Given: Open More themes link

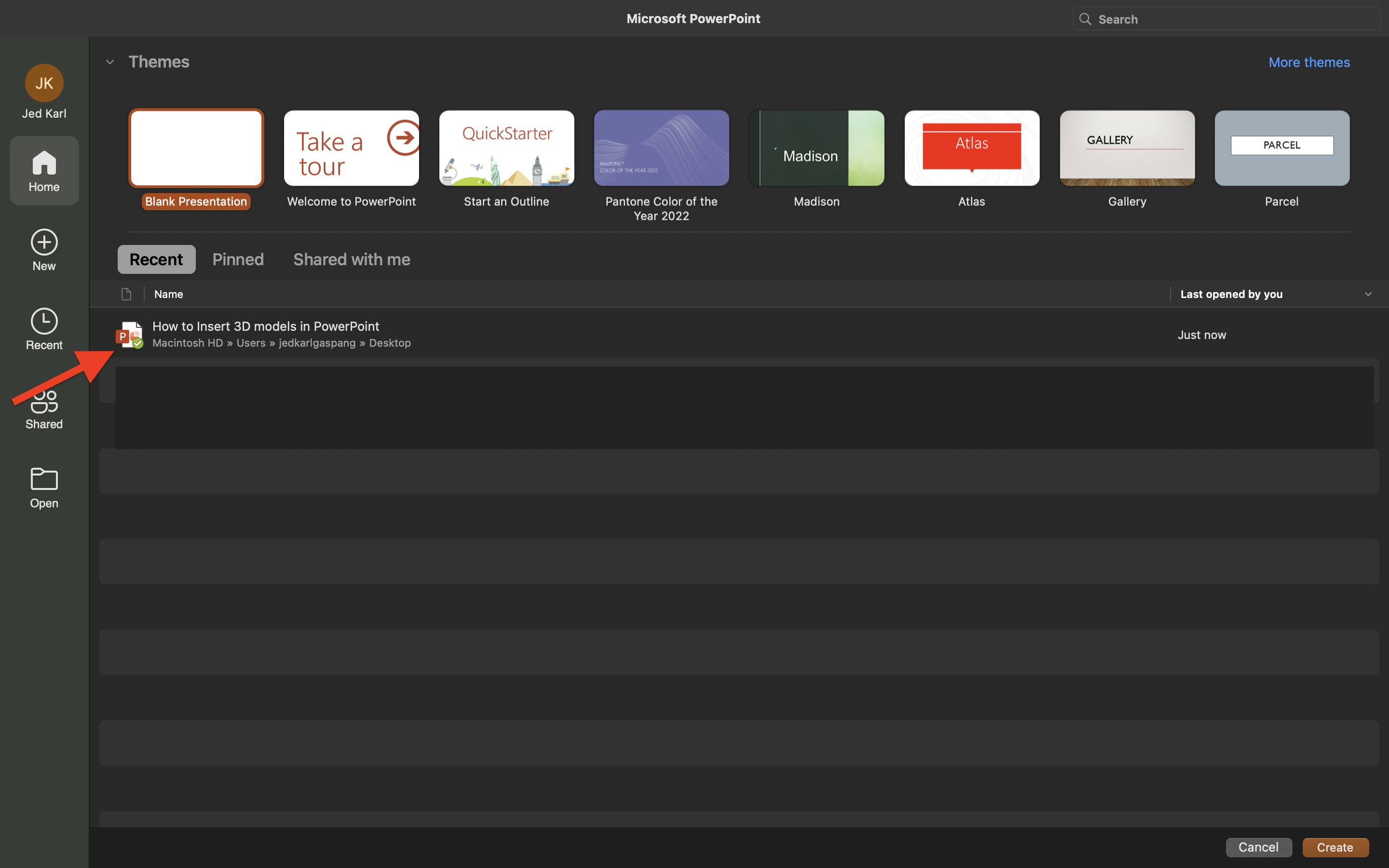Looking at the screenshot, I should 1308,62.
